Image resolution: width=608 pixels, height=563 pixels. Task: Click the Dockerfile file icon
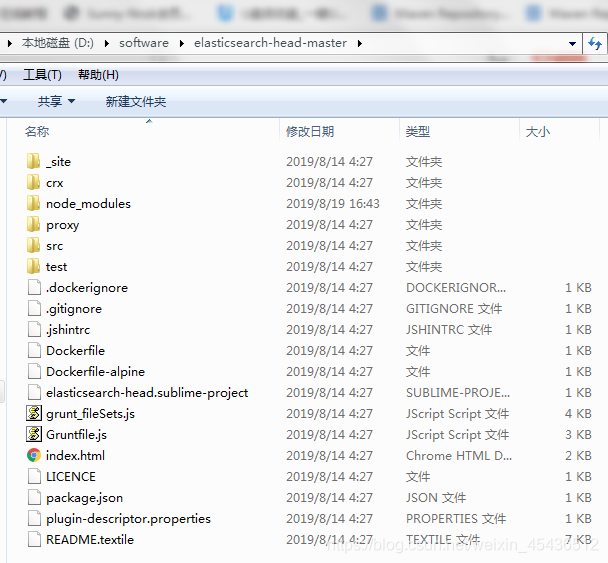34,350
